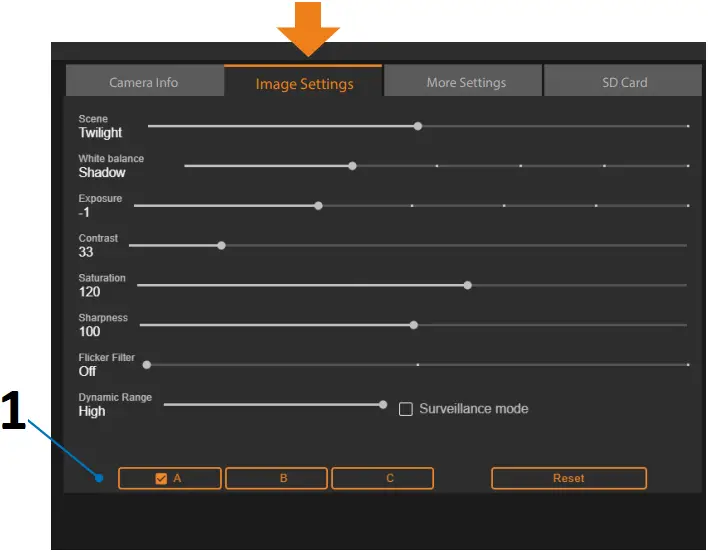Click the Contrast value 33
708x552 pixels.
point(86,252)
